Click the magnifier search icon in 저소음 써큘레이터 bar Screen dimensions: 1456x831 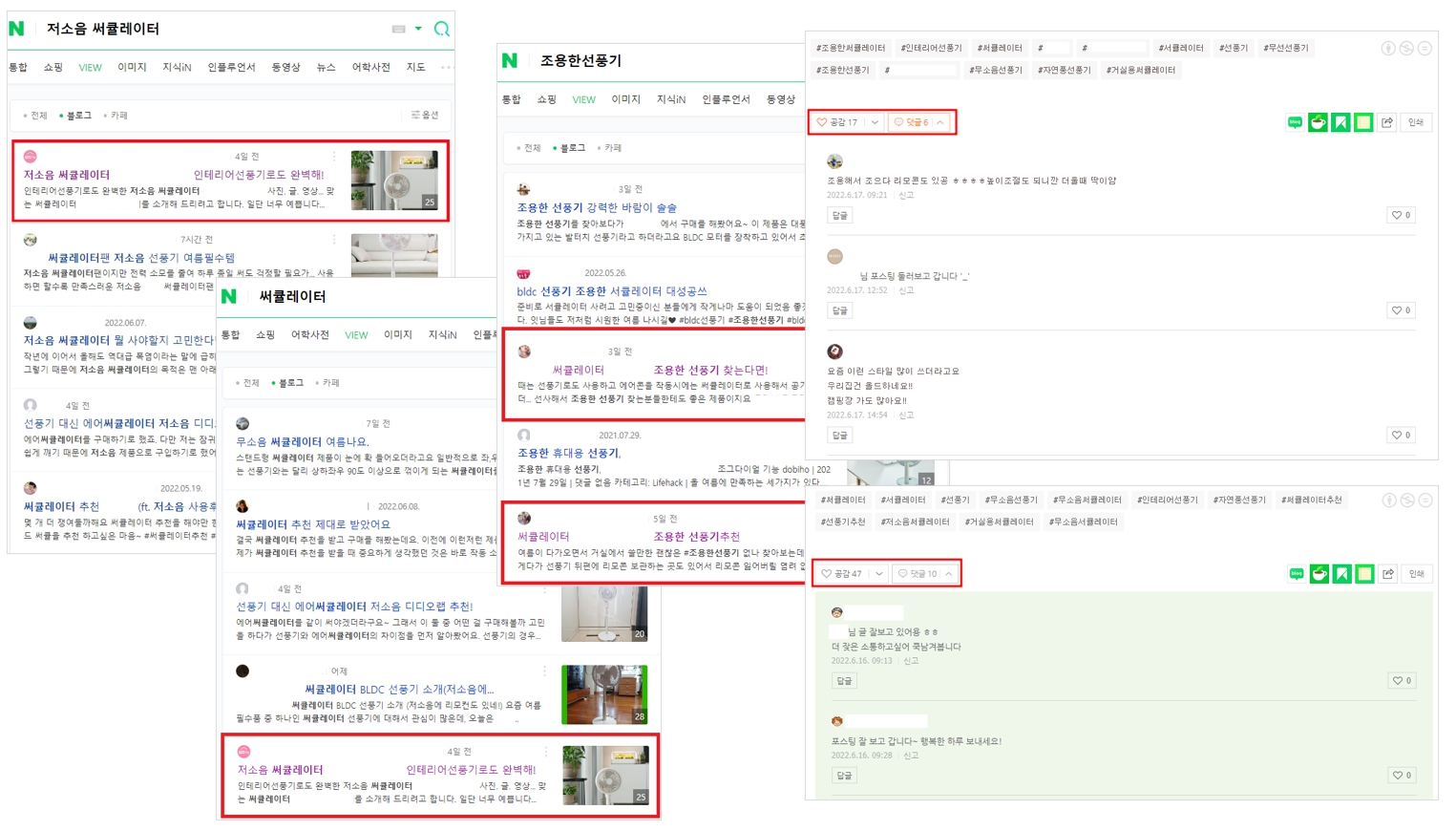click(442, 29)
